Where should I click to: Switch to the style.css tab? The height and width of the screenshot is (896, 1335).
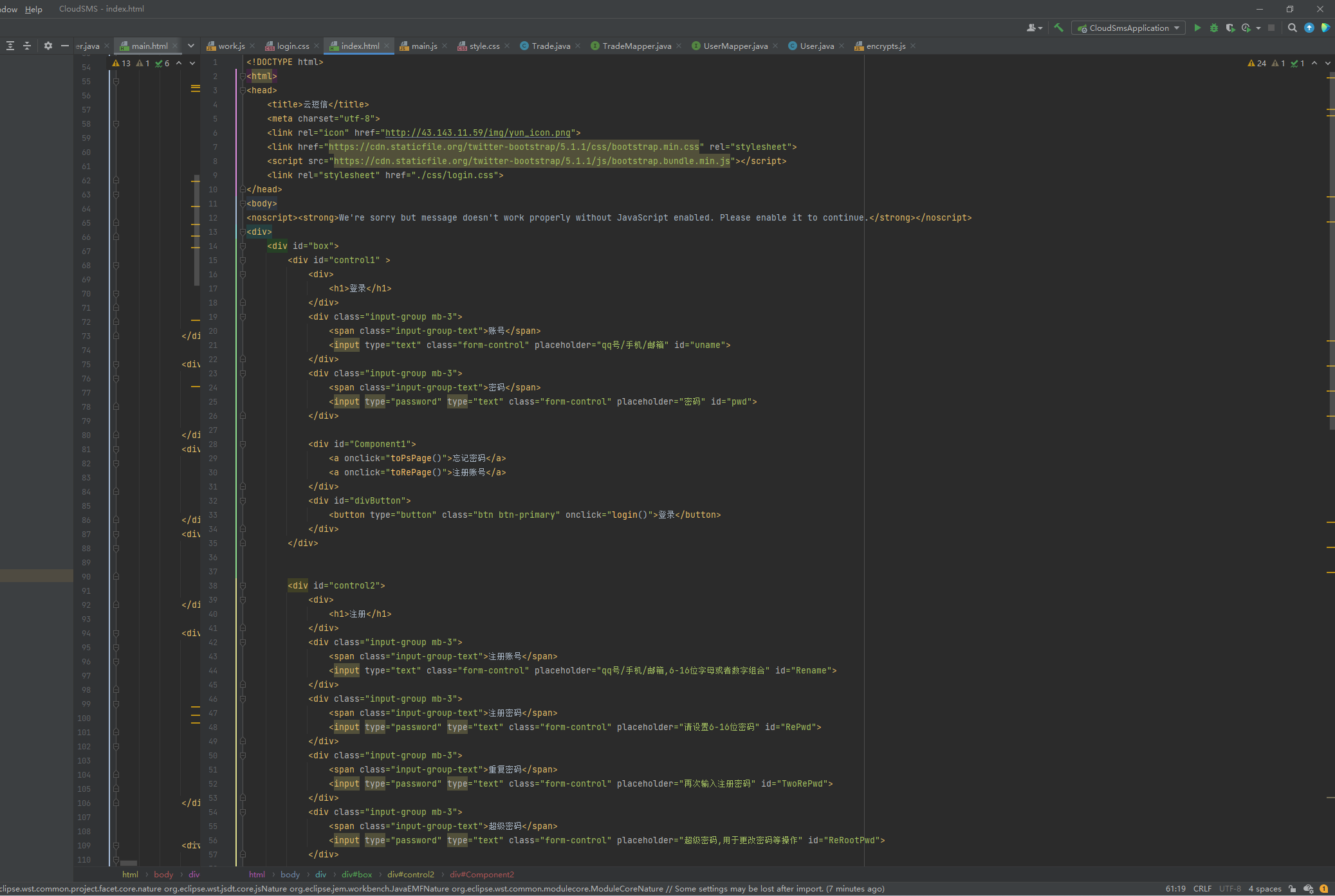484,46
